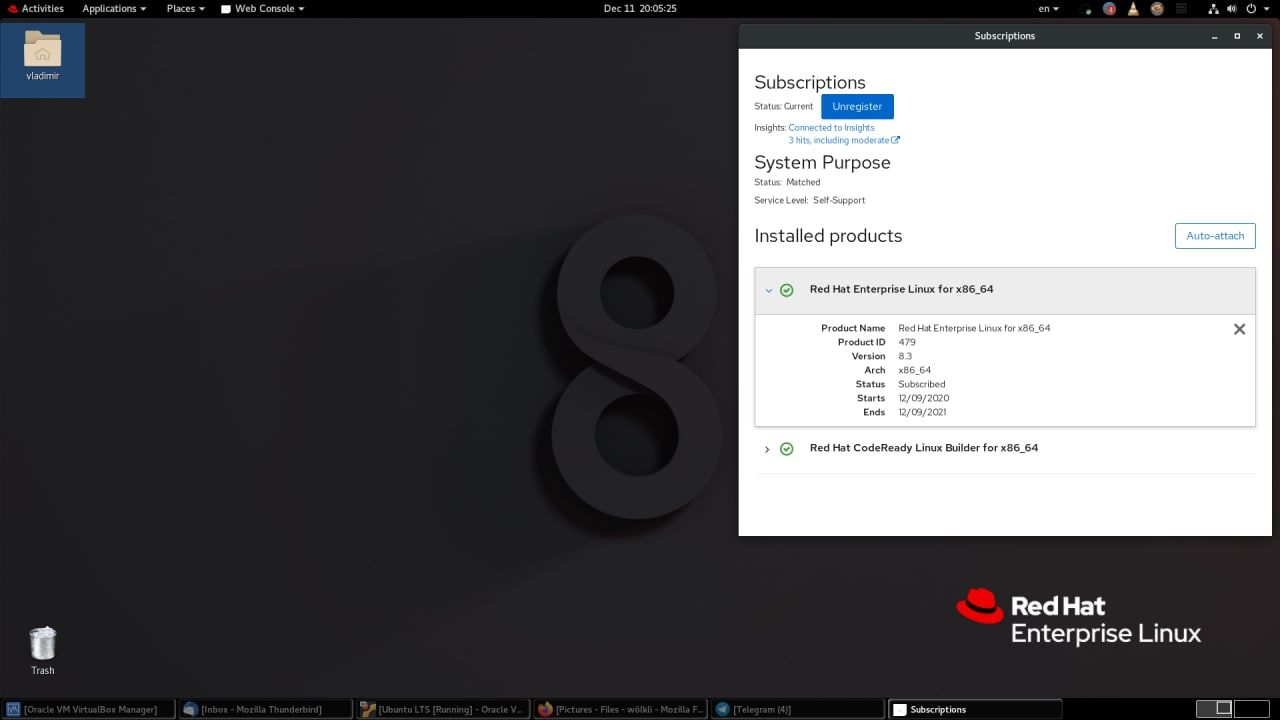Viewport: 1280px width, 720px height.
Task: Click the Telegram notification tray icon
Action: click(x=1109, y=8)
